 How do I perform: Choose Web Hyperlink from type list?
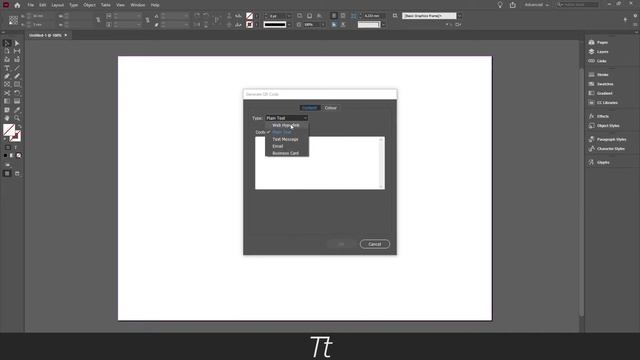287,125
